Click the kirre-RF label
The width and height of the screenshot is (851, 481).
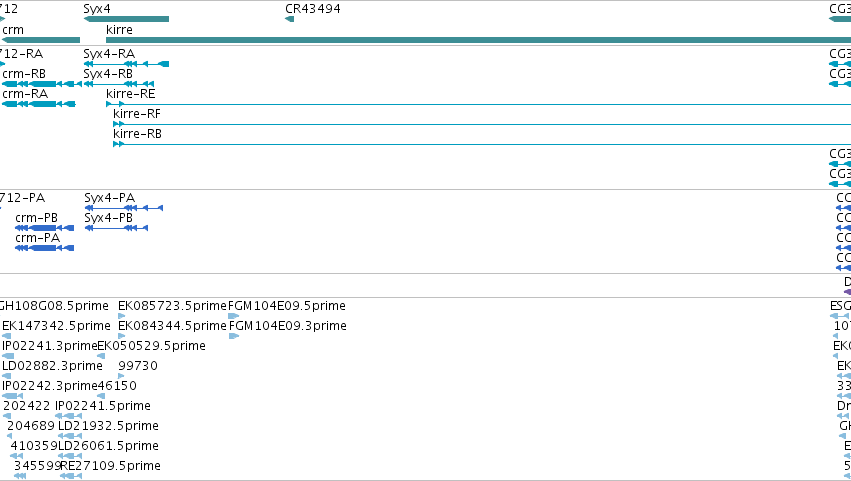pos(137,114)
